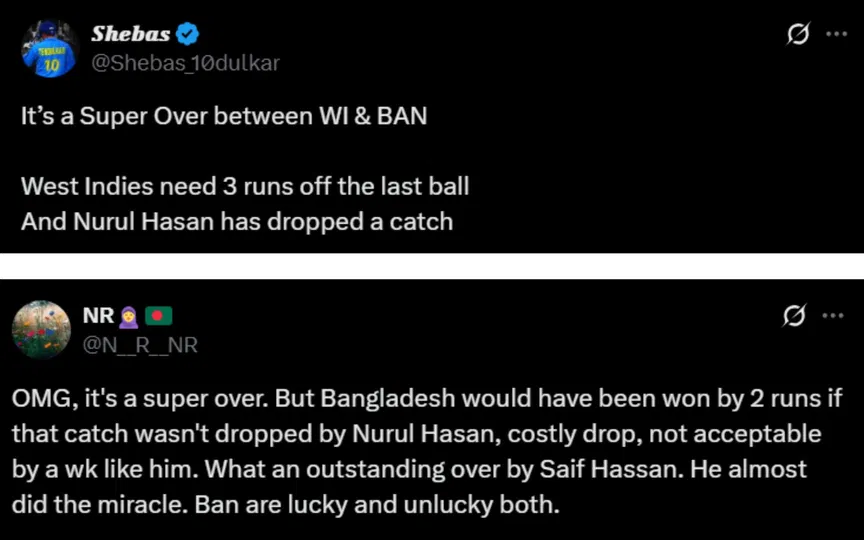Open Grok on the NR tweet

coord(797,316)
